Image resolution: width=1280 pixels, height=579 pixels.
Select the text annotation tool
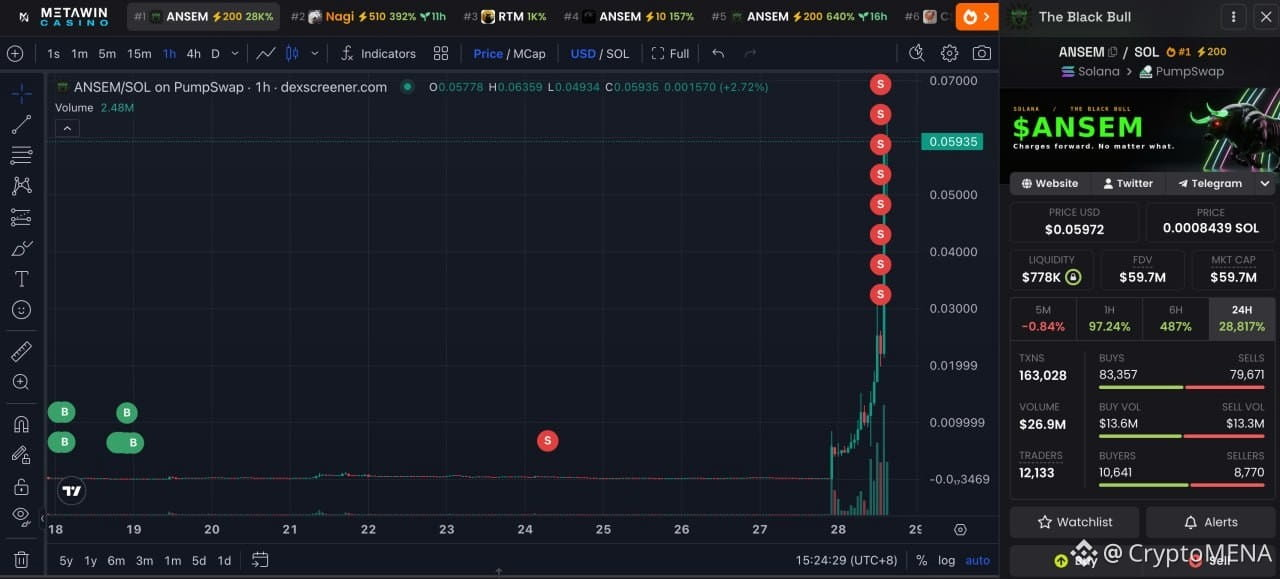click(x=21, y=279)
